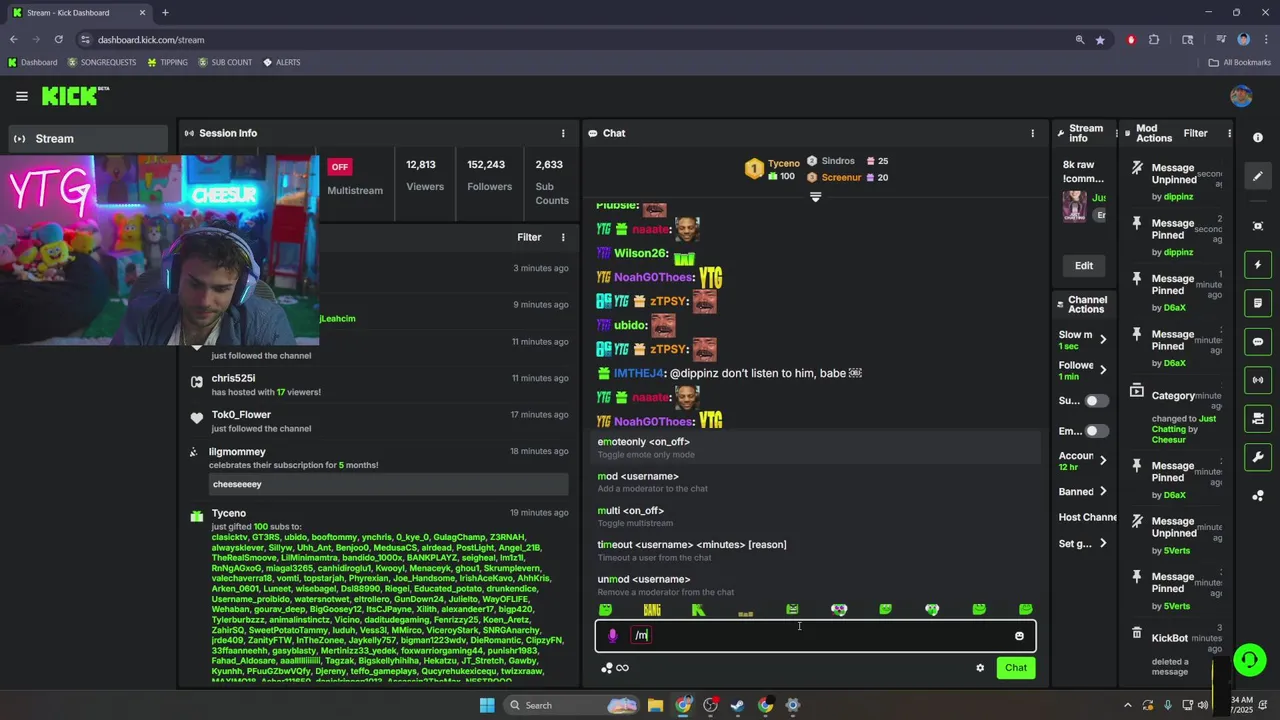Open the Session Info three-dot menu
1280x720 pixels.
pos(563,133)
